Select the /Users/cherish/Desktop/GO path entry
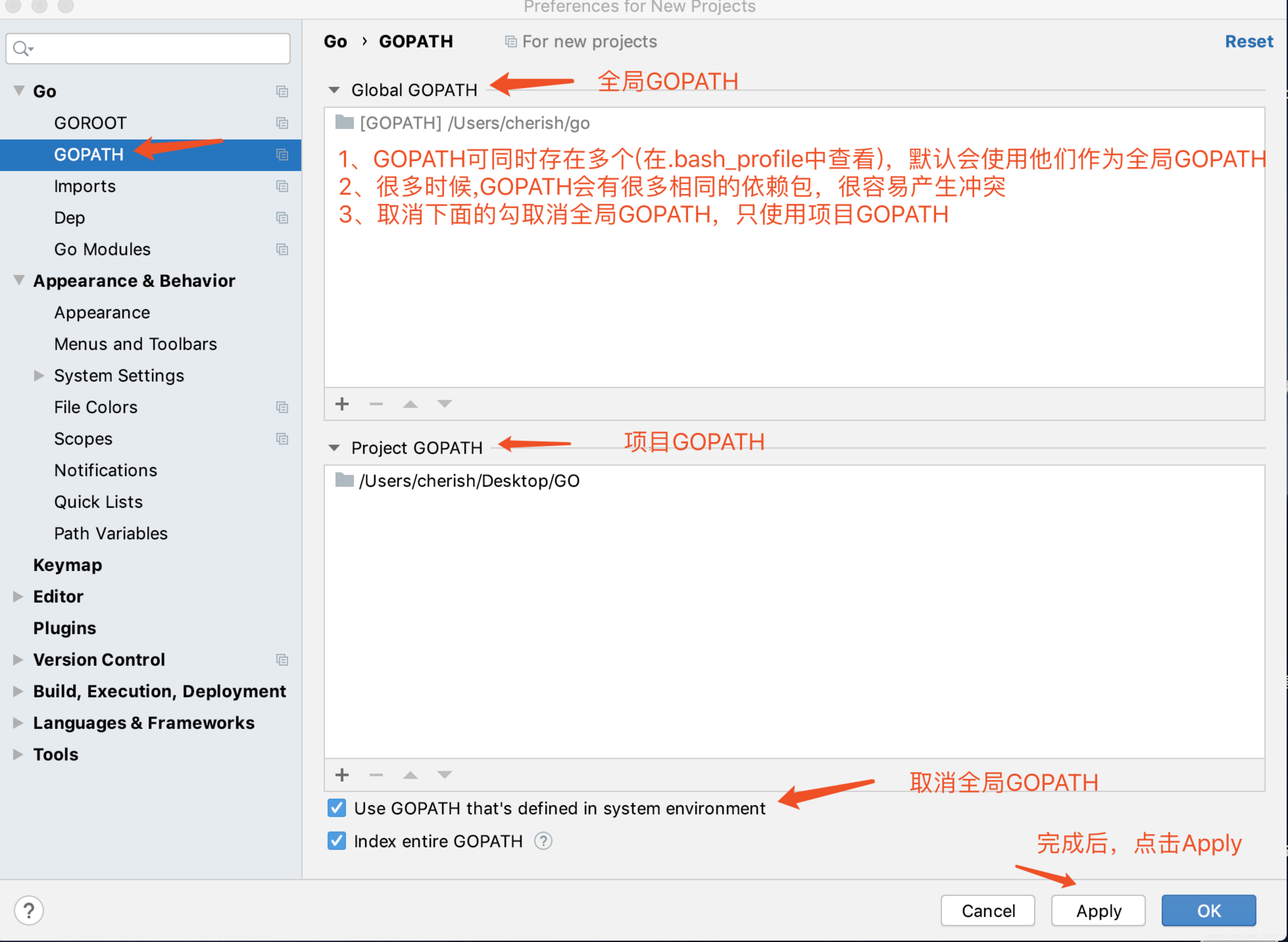Image resolution: width=1288 pixels, height=942 pixels. click(x=469, y=481)
